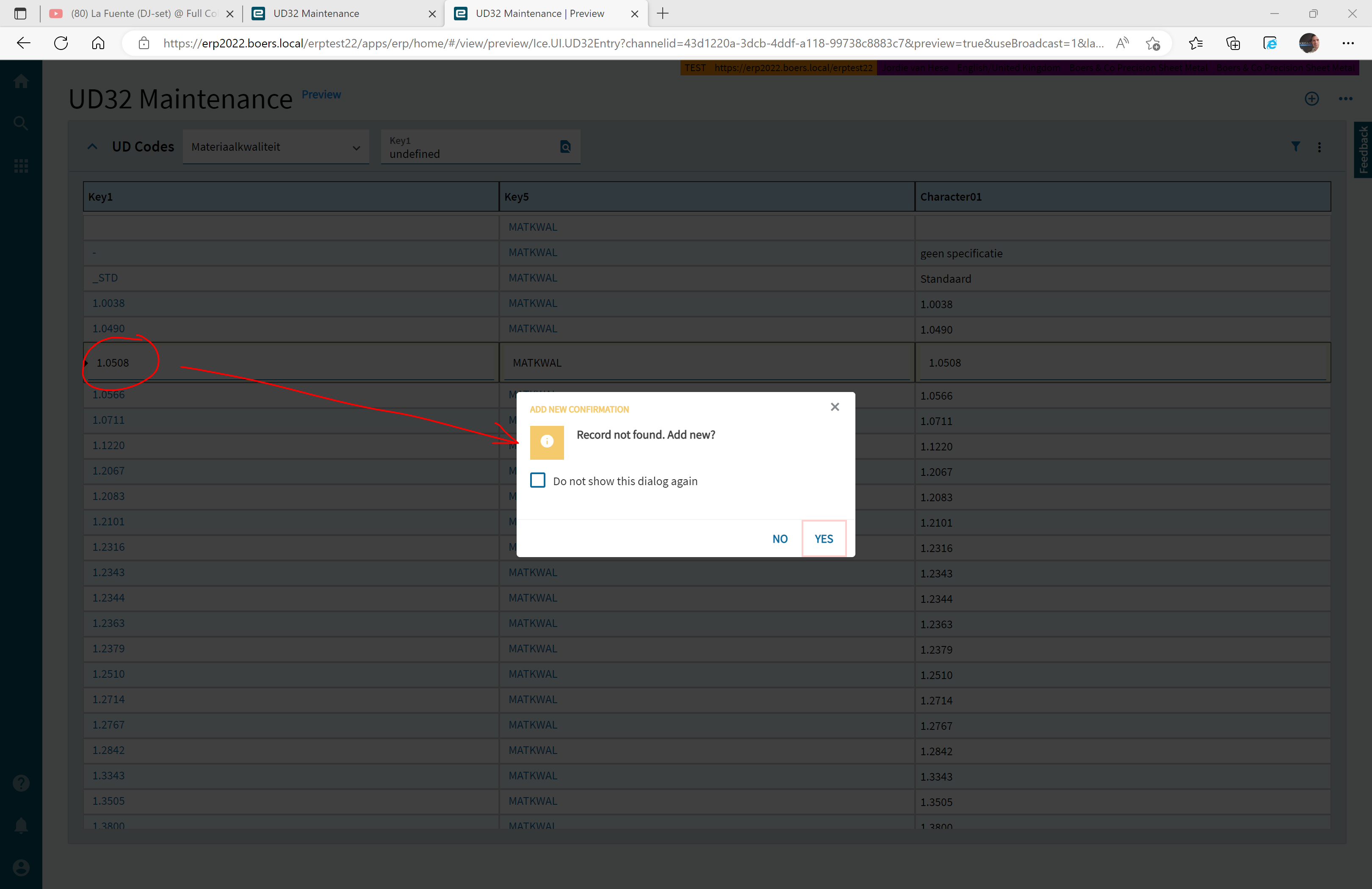Image resolution: width=1372 pixels, height=889 pixels.
Task: Click YES to add new record
Action: pos(824,539)
